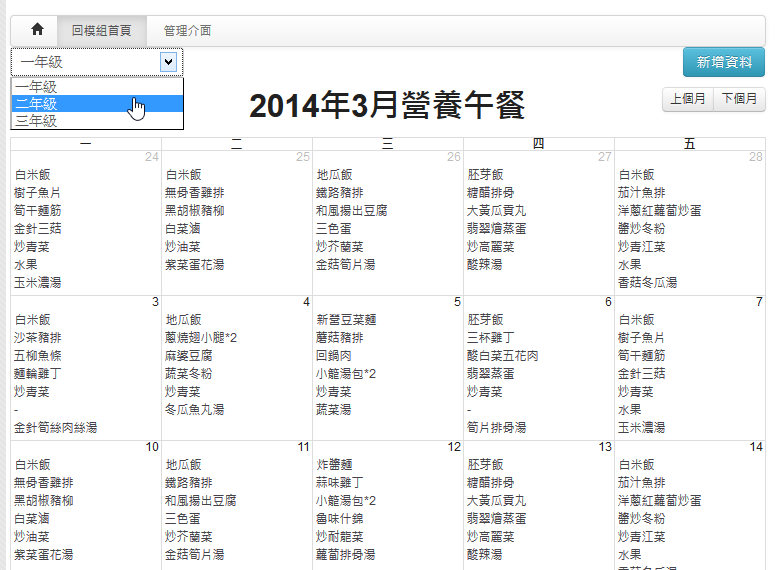Click the 四 weekday column header
This screenshot has height=570, width=782.
[x=538, y=144]
